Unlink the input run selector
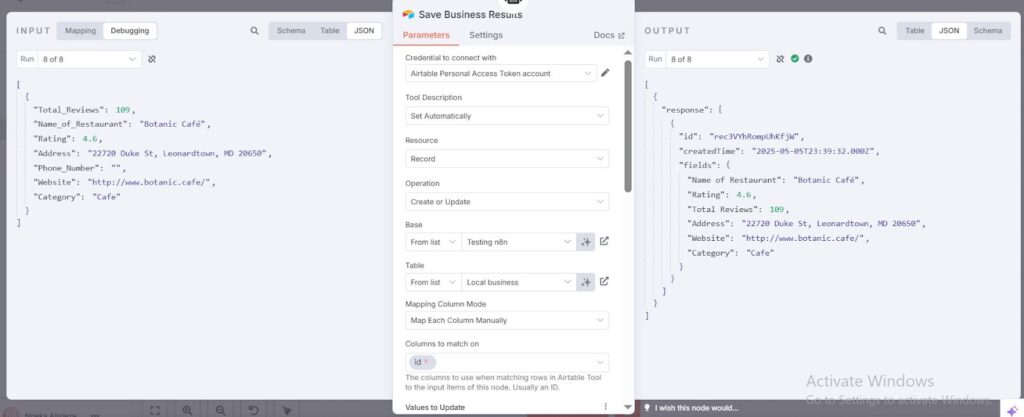 click(x=152, y=59)
